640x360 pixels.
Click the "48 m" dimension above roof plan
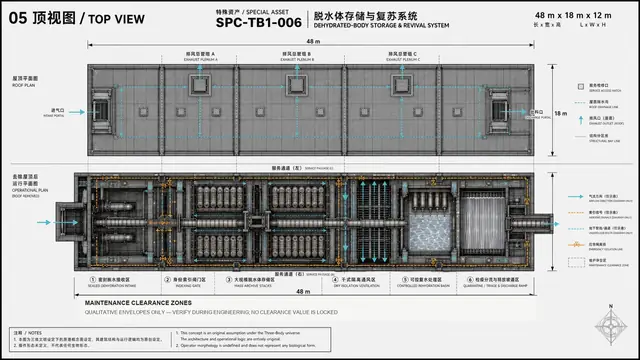tap(313, 41)
